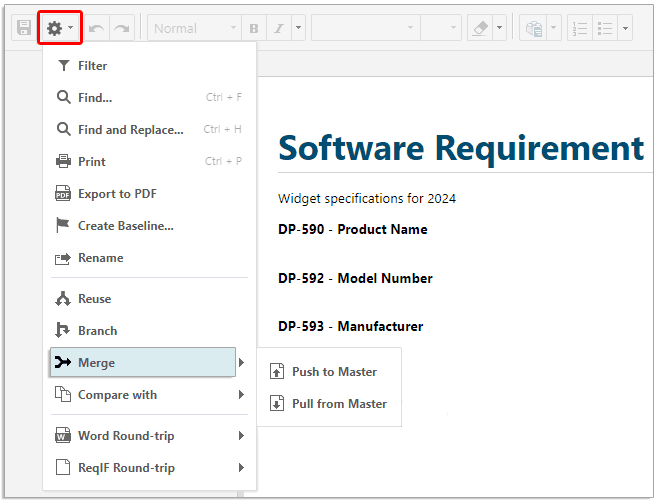Viewport: 658px width, 502px height.
Task: Choose Create Baseline menu entry
Action: click(125, 226)
